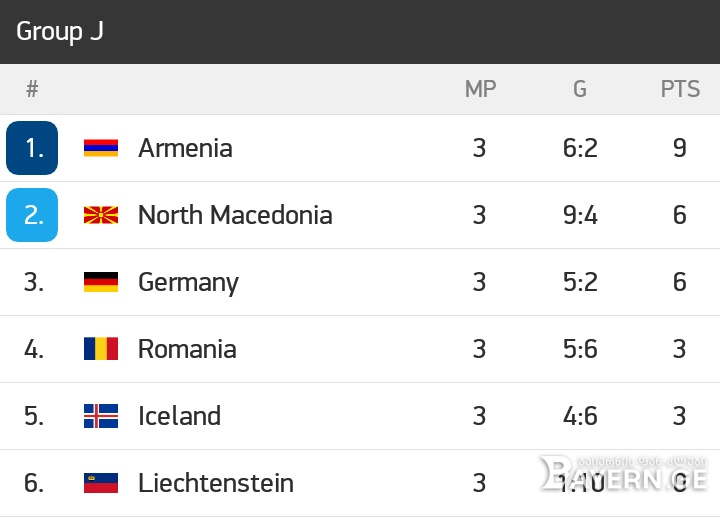Viewport: 720px width, 517px height.
Task: Click the # rank column header
Action: click(32, 89)
